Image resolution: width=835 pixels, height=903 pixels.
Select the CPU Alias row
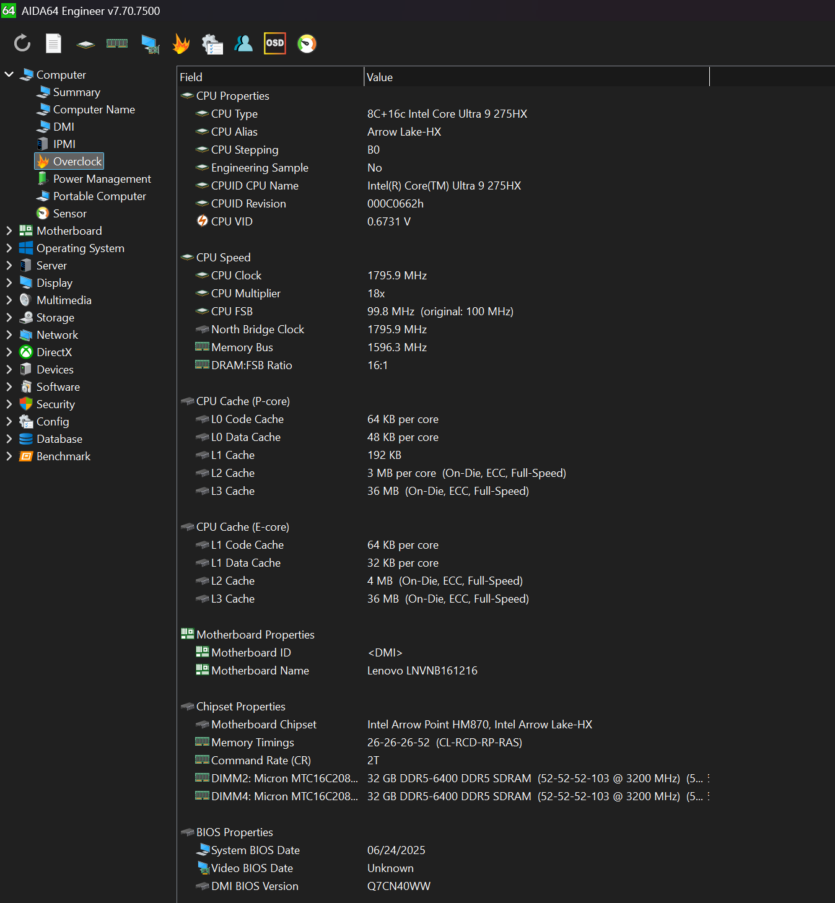point(445,132)
